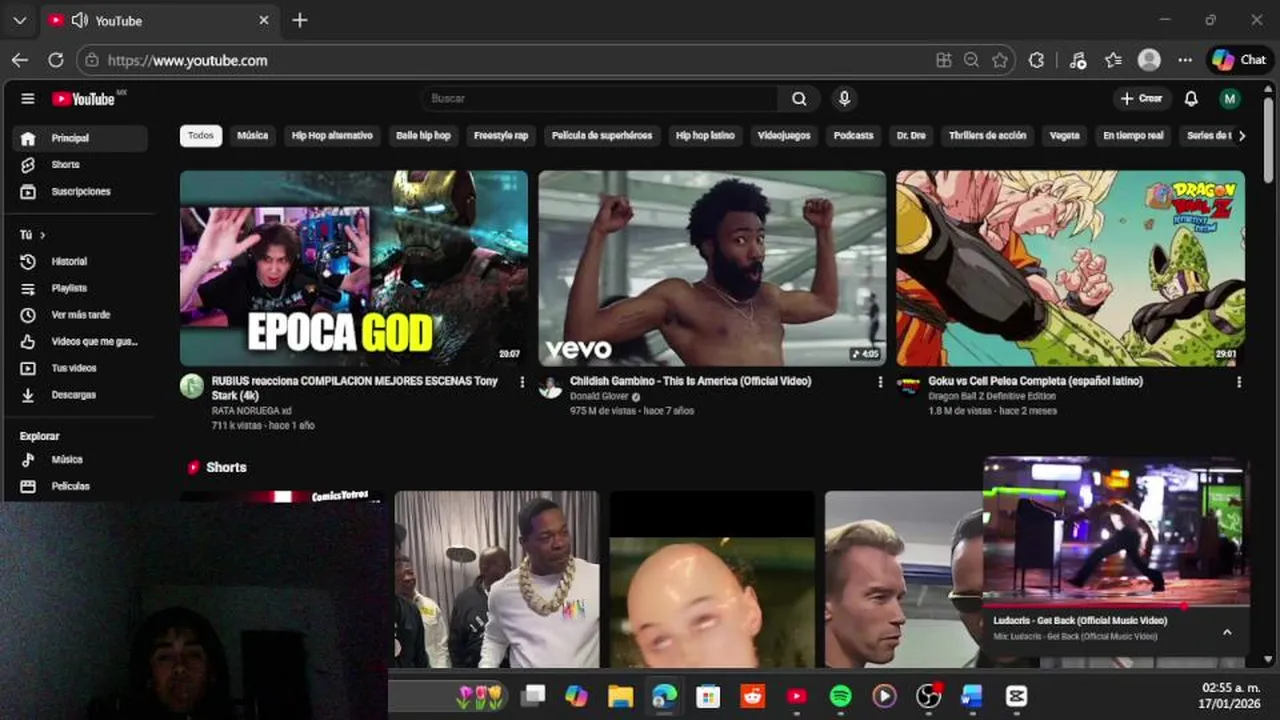1280x720 pixels.
Task: Open the Ludacris Get Back miniplayer video
Action: tap(1116, 531)
